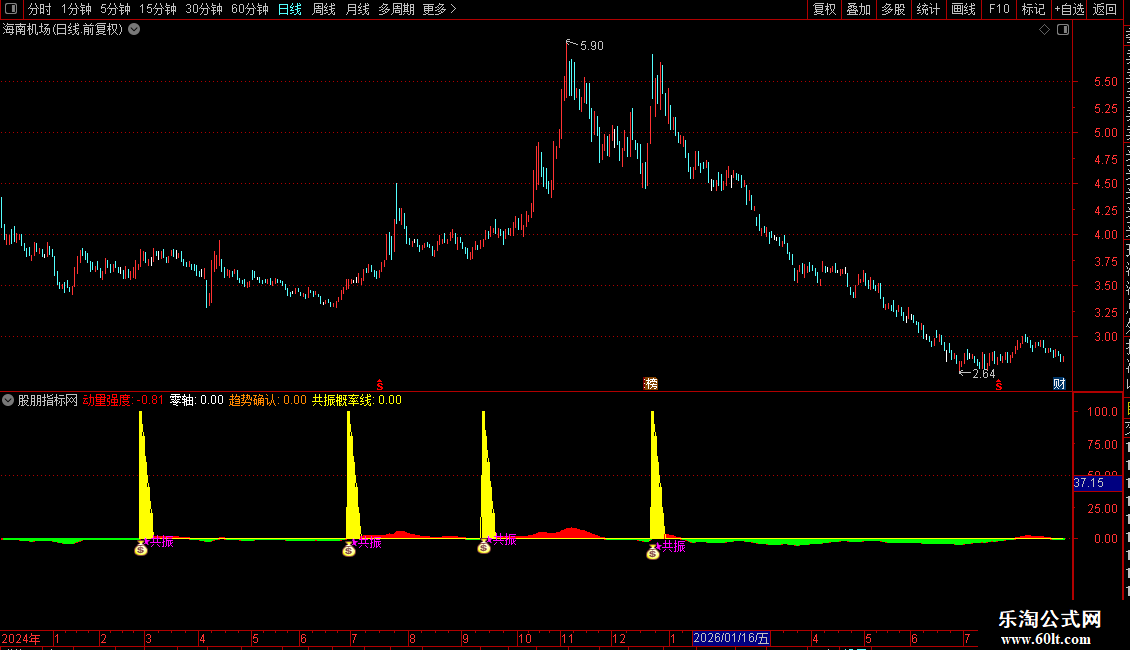Click the 2026/01/16/五 date marker
The width and height of the screenshot is (1130, 650).
731,638
